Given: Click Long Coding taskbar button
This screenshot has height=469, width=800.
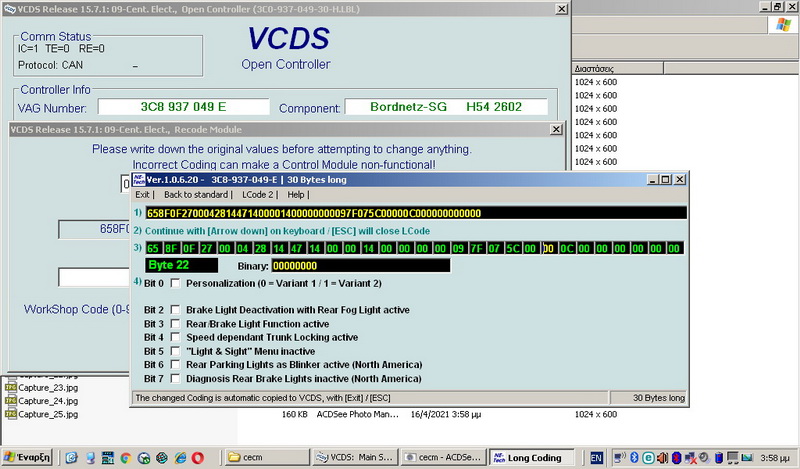Looking at the screenshot, I should [x=531, y=458].
